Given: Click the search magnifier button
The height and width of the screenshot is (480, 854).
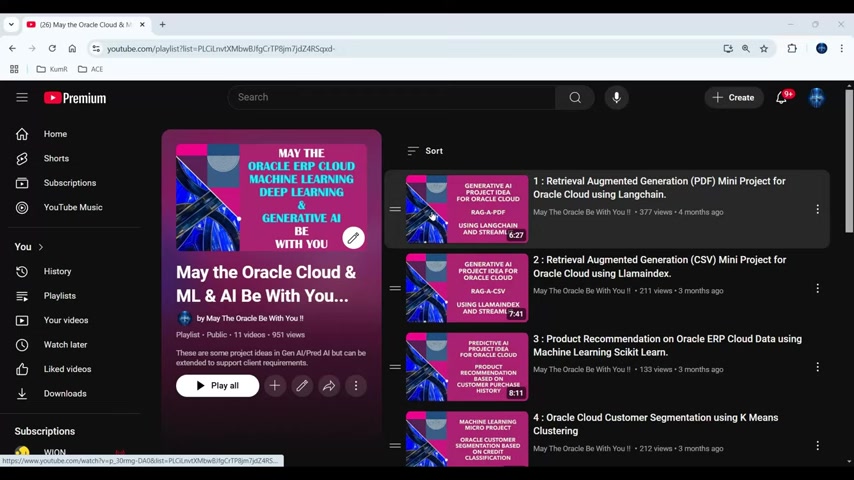Looking at the screenshot, I should click(575, 98).
